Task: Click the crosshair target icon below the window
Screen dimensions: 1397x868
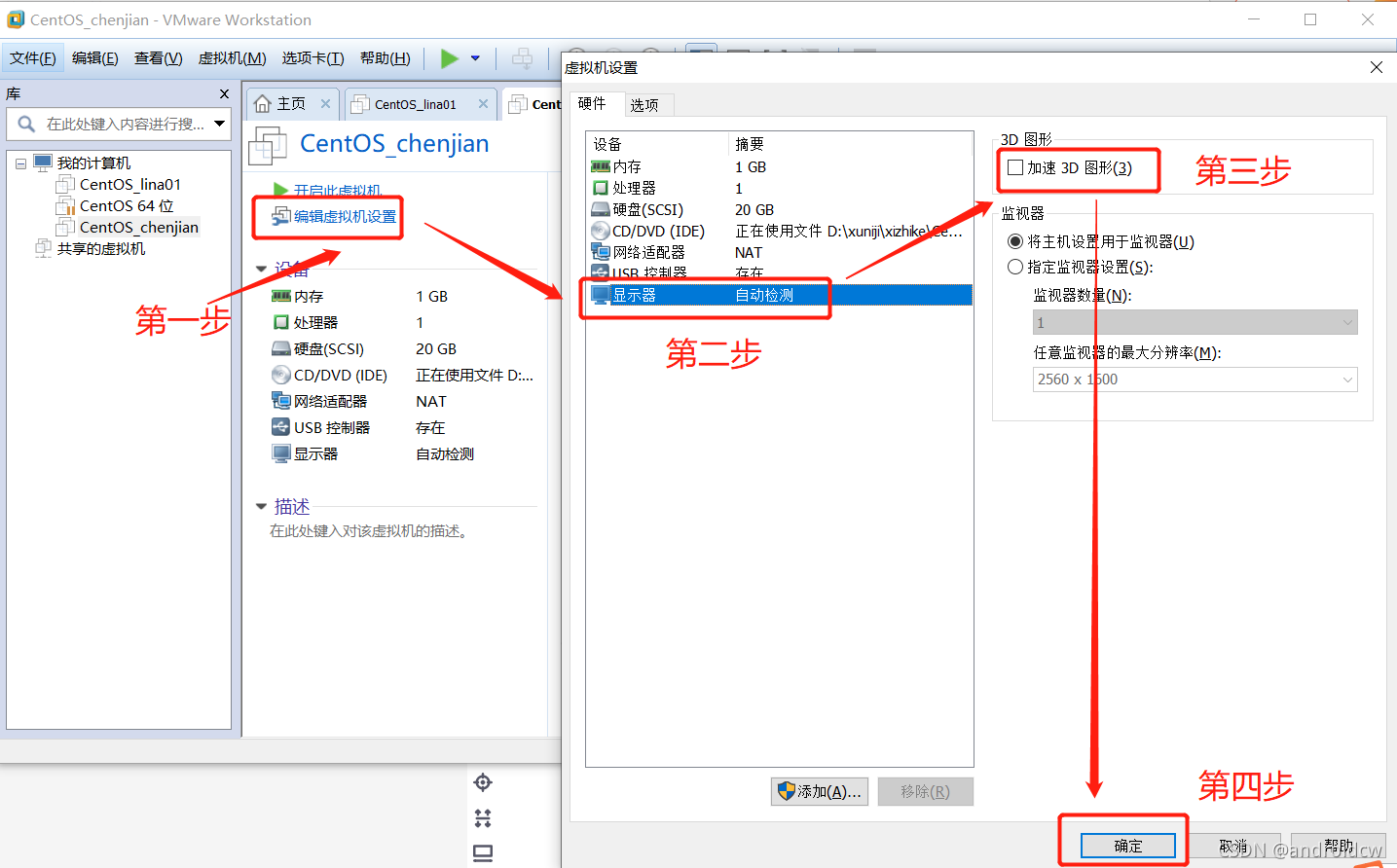Action: (x=483, y=782)
